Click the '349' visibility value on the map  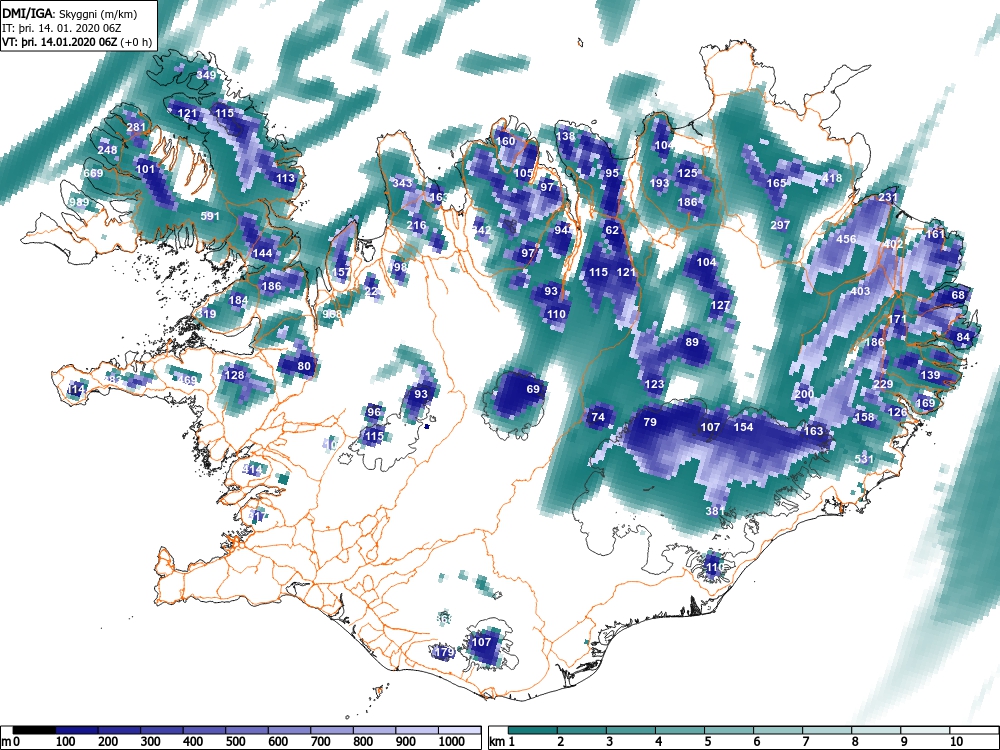(x=206, y=75)
